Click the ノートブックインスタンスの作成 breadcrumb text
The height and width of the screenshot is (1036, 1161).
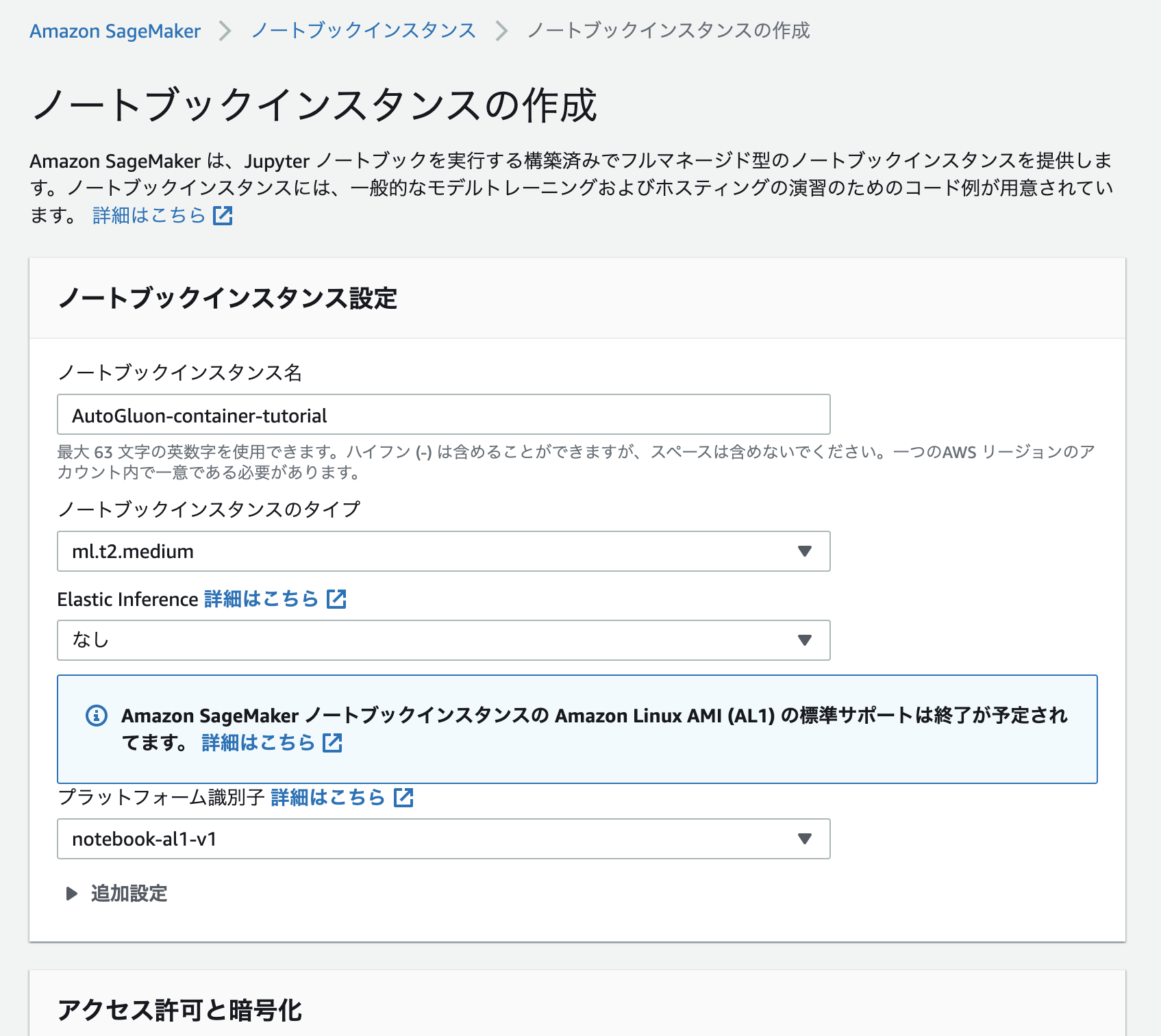click(669, 31)
